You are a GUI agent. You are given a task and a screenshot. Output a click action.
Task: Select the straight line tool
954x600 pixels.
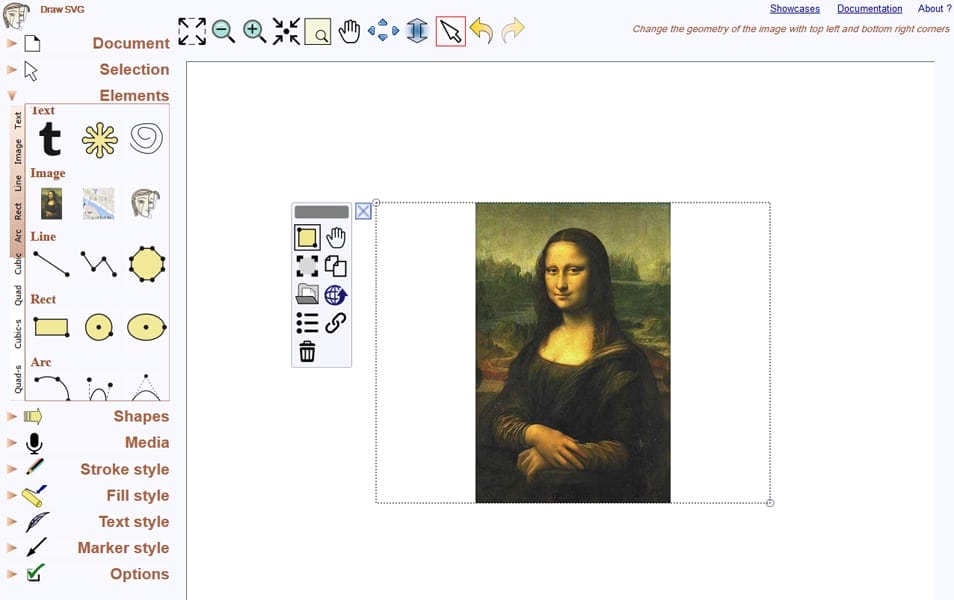(x=51, y=263)
